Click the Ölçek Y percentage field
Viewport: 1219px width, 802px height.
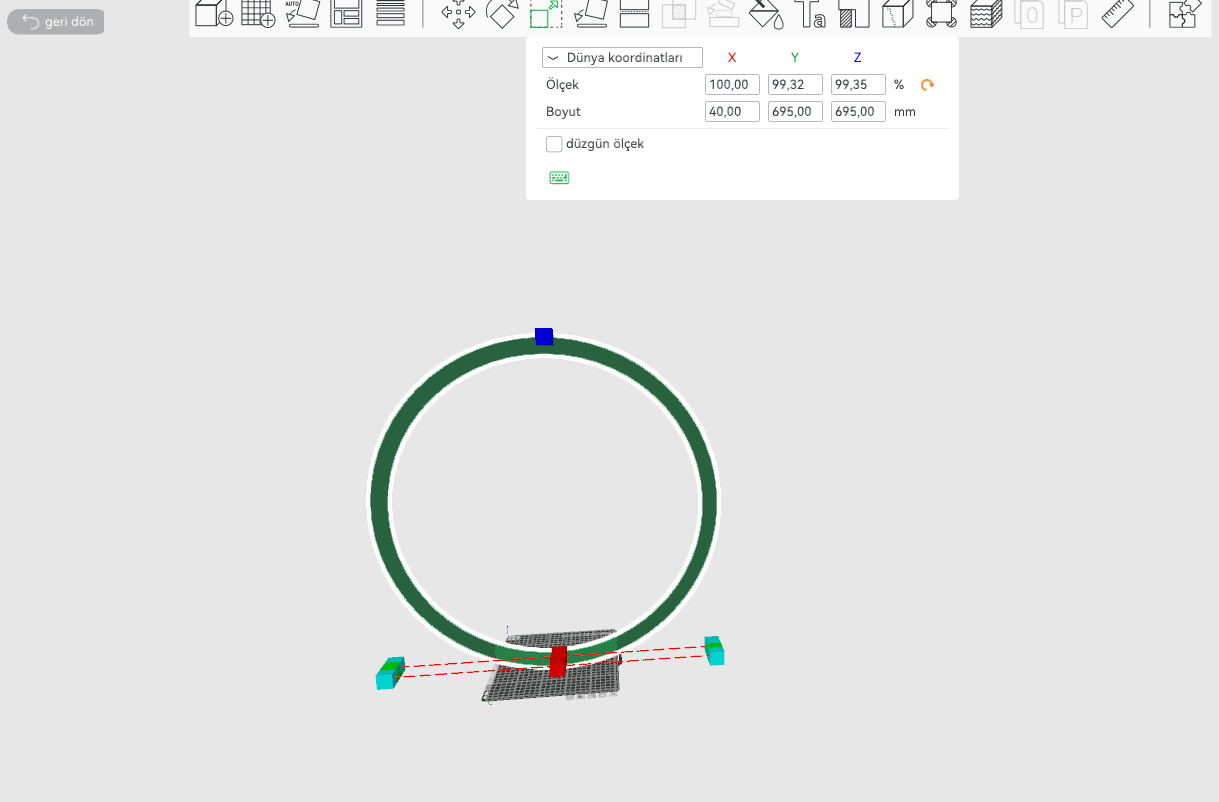click(x=795, y=85)
